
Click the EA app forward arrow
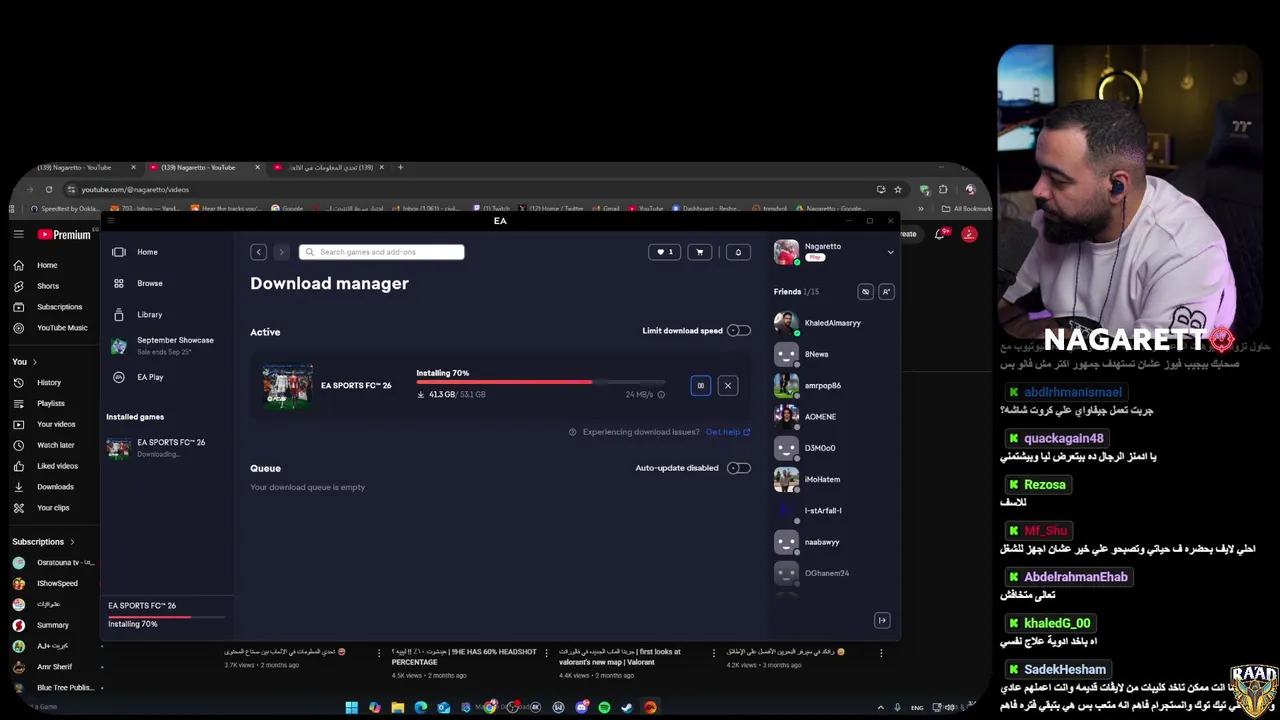pos(281,252)
